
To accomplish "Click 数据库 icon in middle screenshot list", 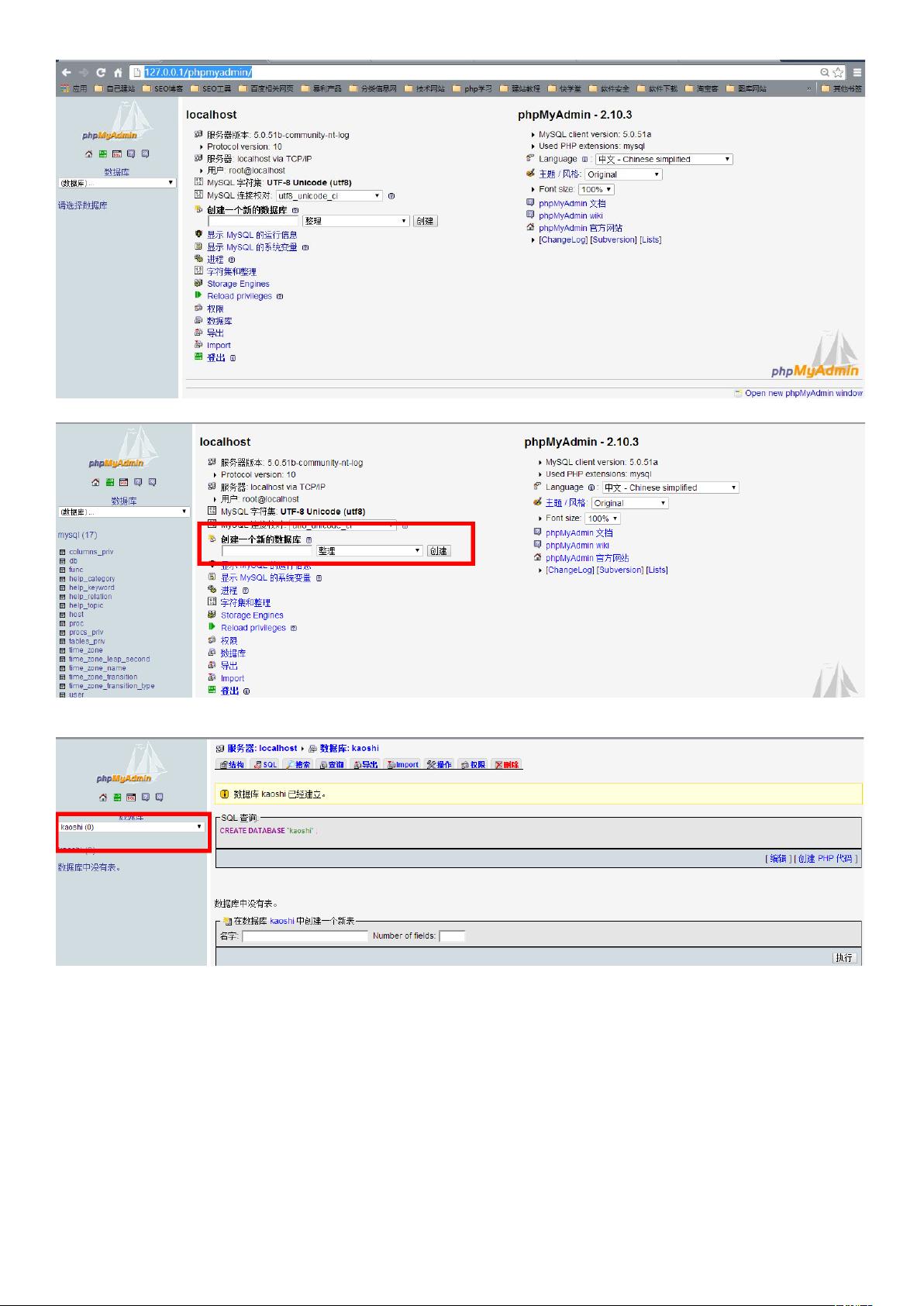I will 212,653.
